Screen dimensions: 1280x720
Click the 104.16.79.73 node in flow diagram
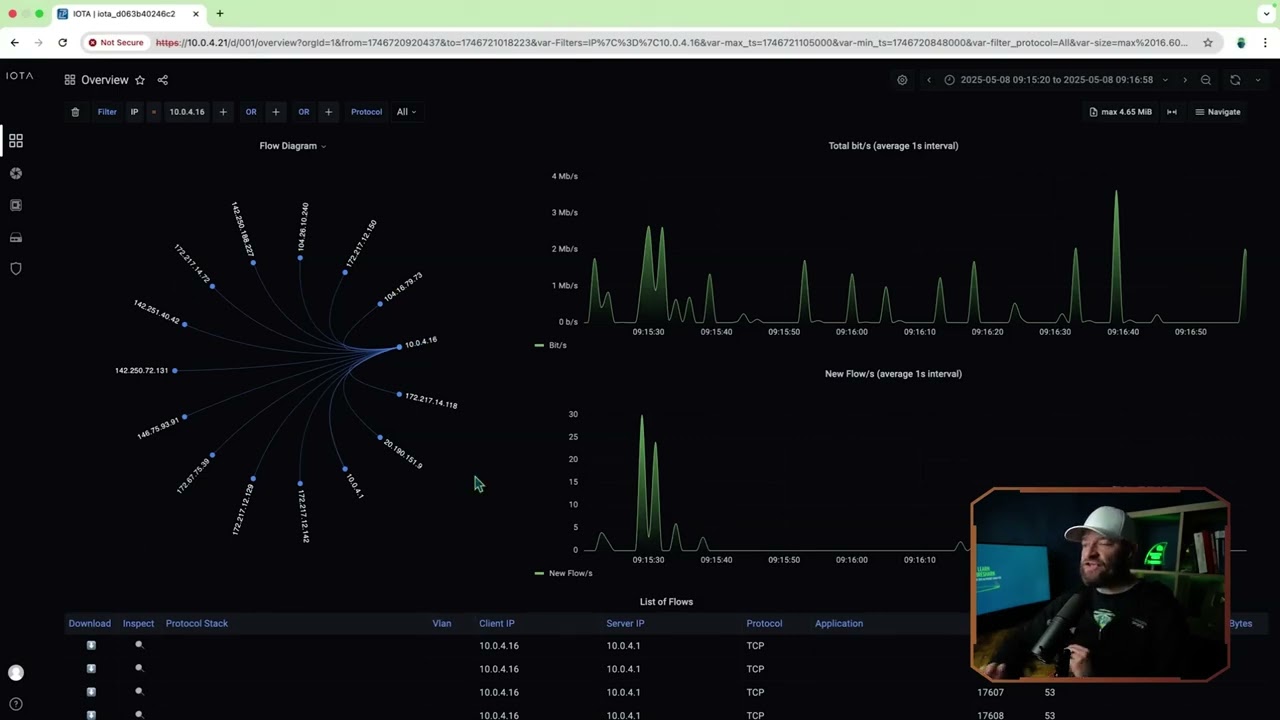tap(380, 304)
